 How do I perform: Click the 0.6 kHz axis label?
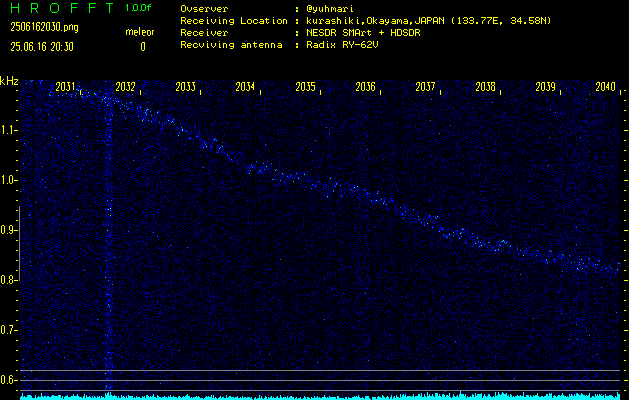tap(8, 380)
